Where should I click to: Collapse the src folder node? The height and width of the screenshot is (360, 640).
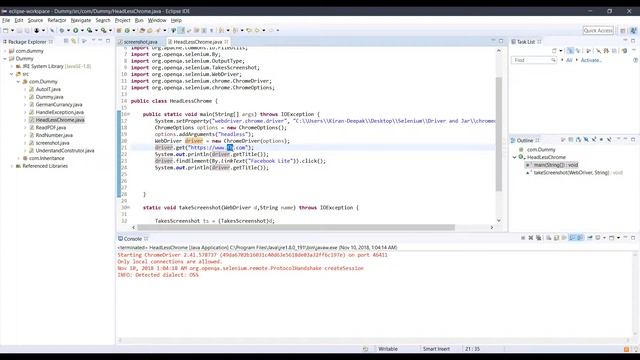tap(12, 74)
